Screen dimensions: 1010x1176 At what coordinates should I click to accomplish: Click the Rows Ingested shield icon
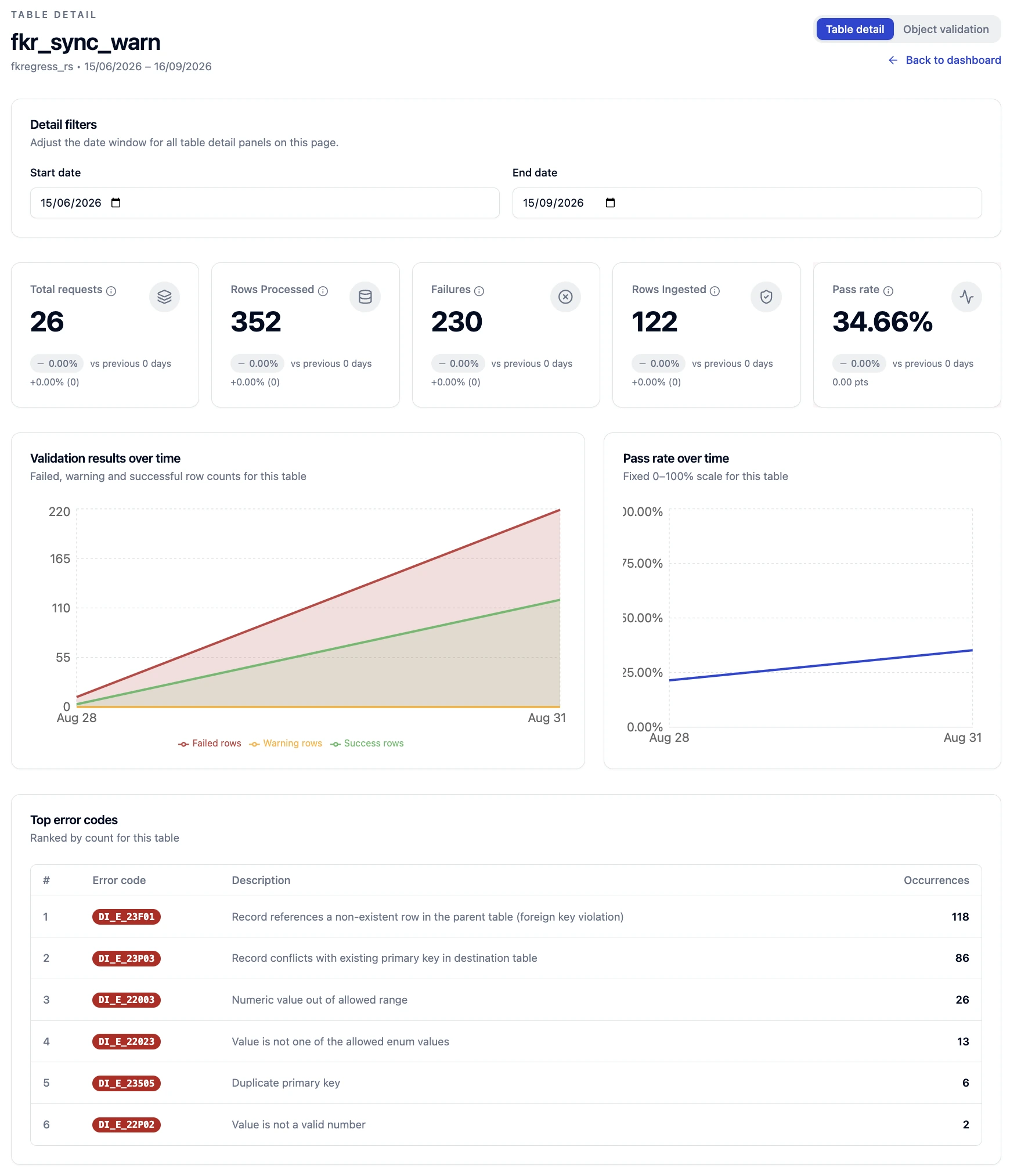click(x=766, y=297)
